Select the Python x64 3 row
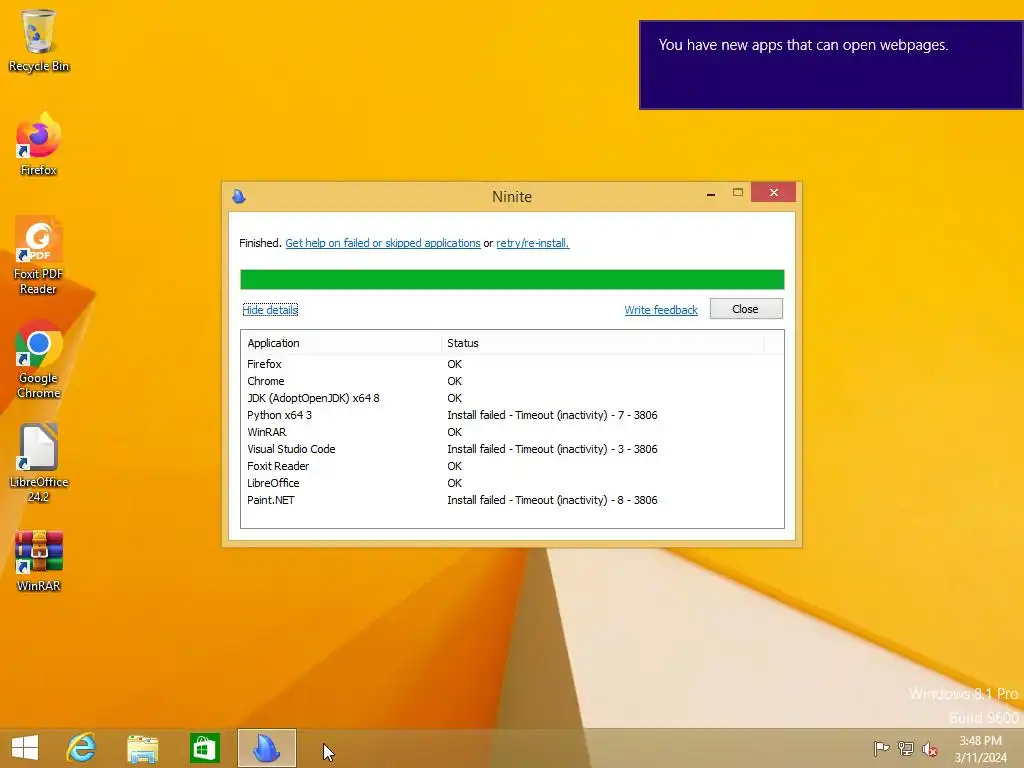Image resolution: width=1024 pixels, height=768 pixels. (512, 415)
